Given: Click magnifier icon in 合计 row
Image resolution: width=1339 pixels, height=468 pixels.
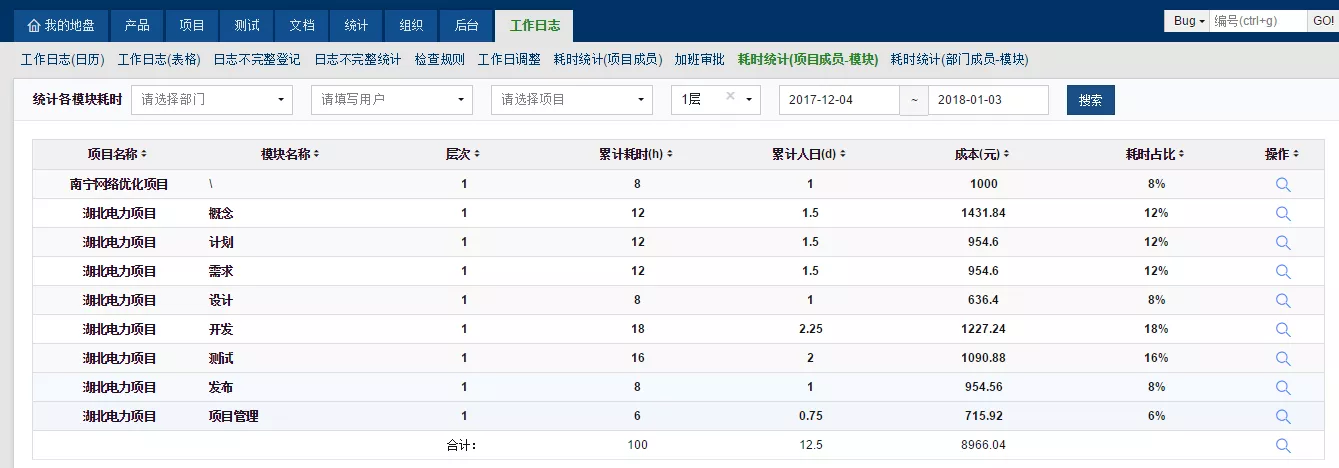Looking at the screenshot, I should click(x=1283, y=446).
